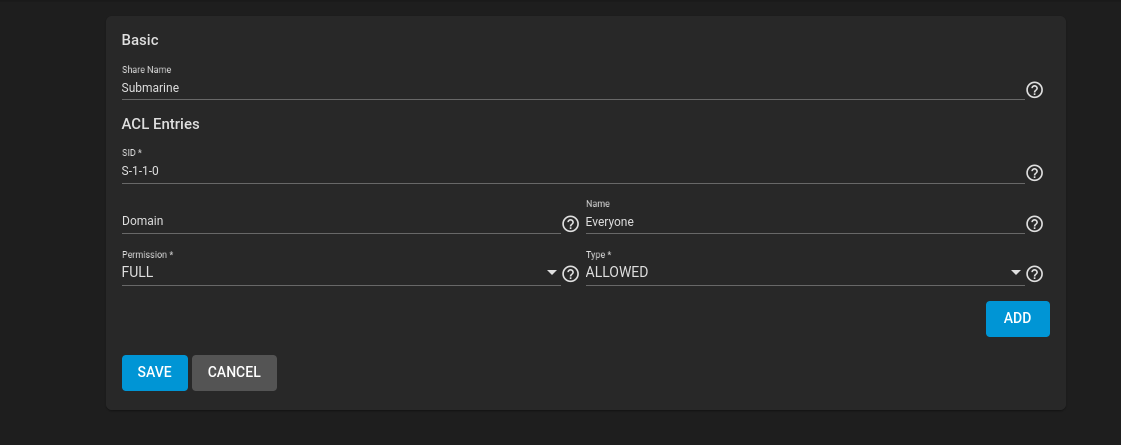View help for the Name field
1121x445 pixels.
(x=1034, y=224)
